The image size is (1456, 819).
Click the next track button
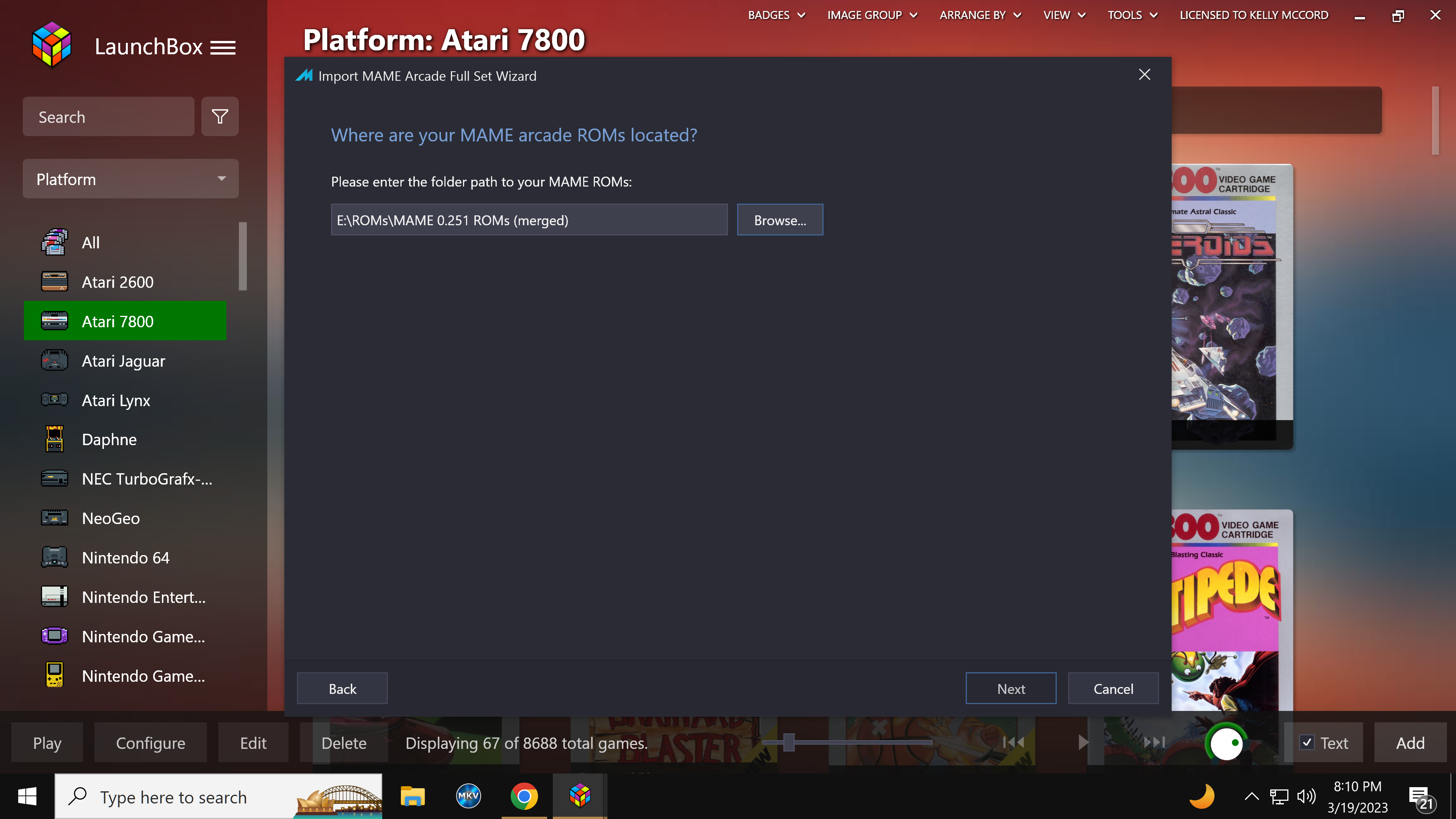pyautogui.click(x=1154, y=742)
